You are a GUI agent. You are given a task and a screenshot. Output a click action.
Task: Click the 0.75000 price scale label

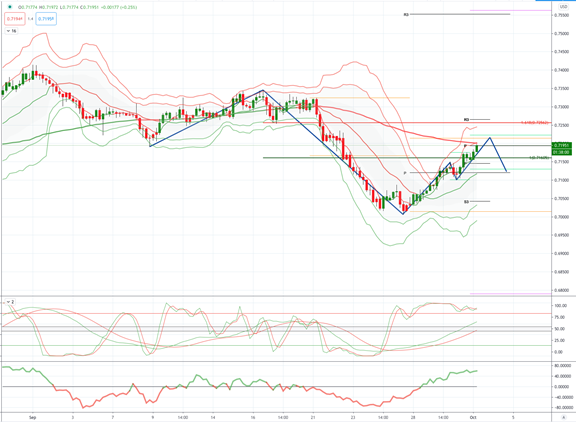click(x=562, y=33)
